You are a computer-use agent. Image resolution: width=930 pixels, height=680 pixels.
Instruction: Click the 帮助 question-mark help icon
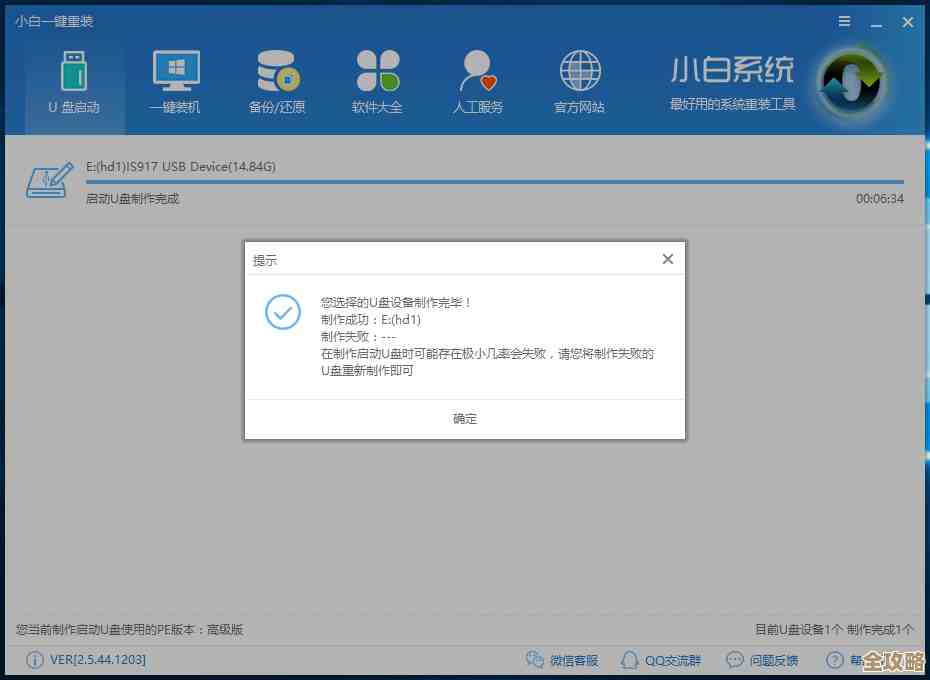point(834,660)
